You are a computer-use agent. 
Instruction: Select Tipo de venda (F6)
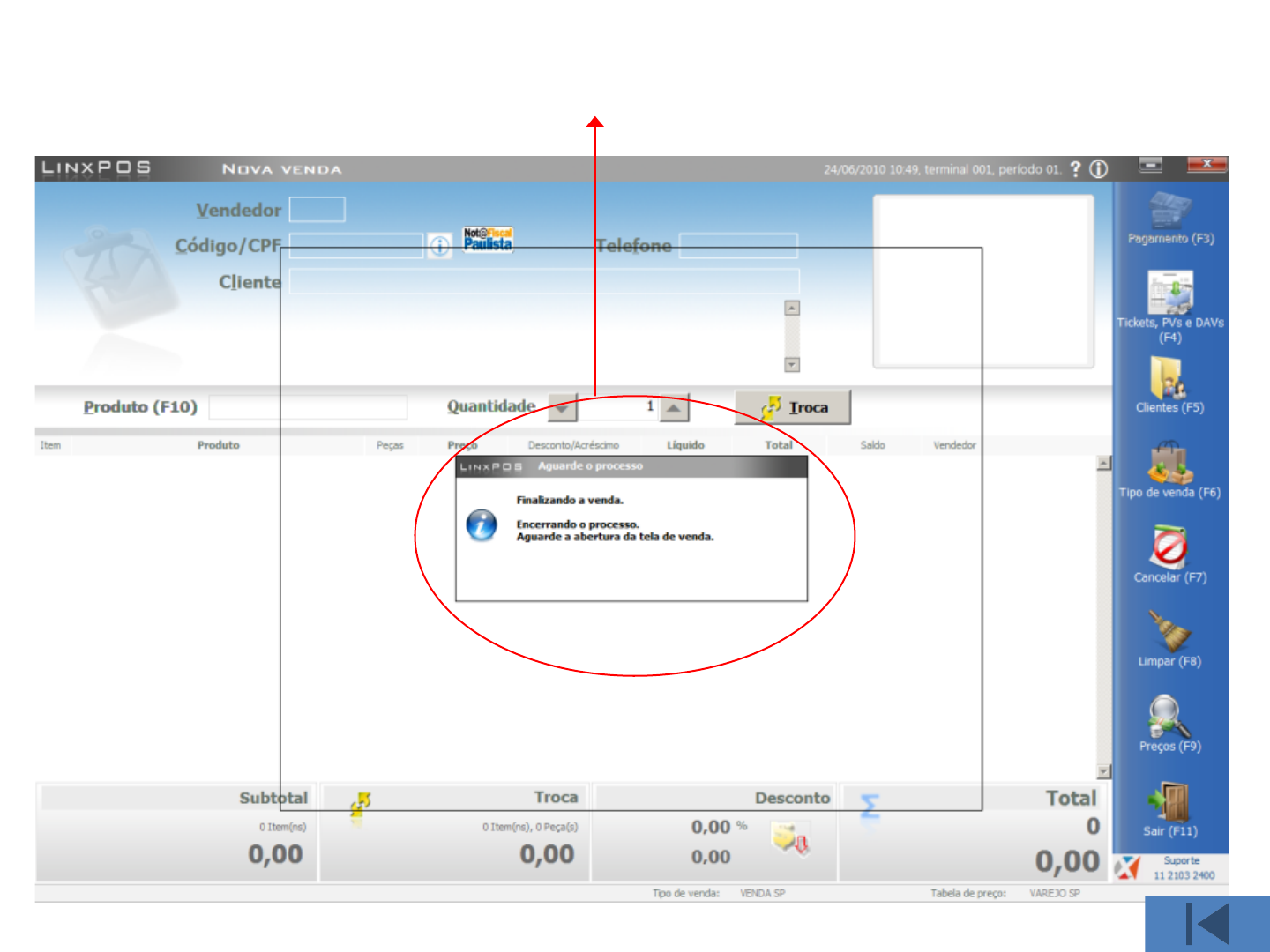pos(1169,469)
